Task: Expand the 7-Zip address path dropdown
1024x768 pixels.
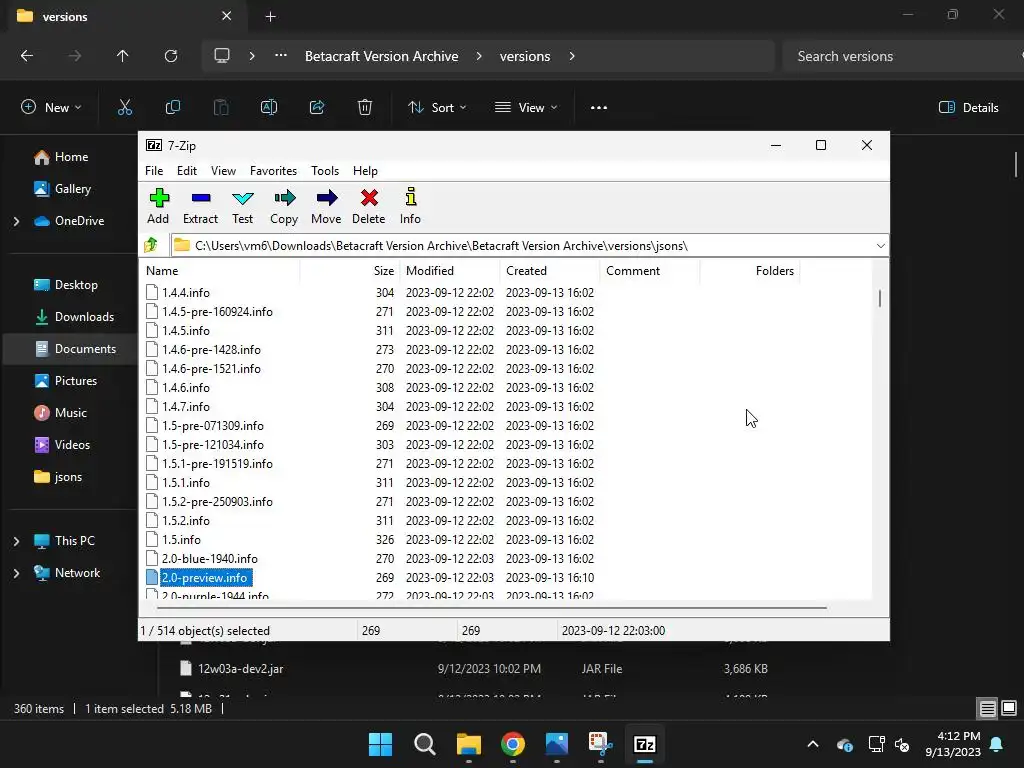Action: 880,246
